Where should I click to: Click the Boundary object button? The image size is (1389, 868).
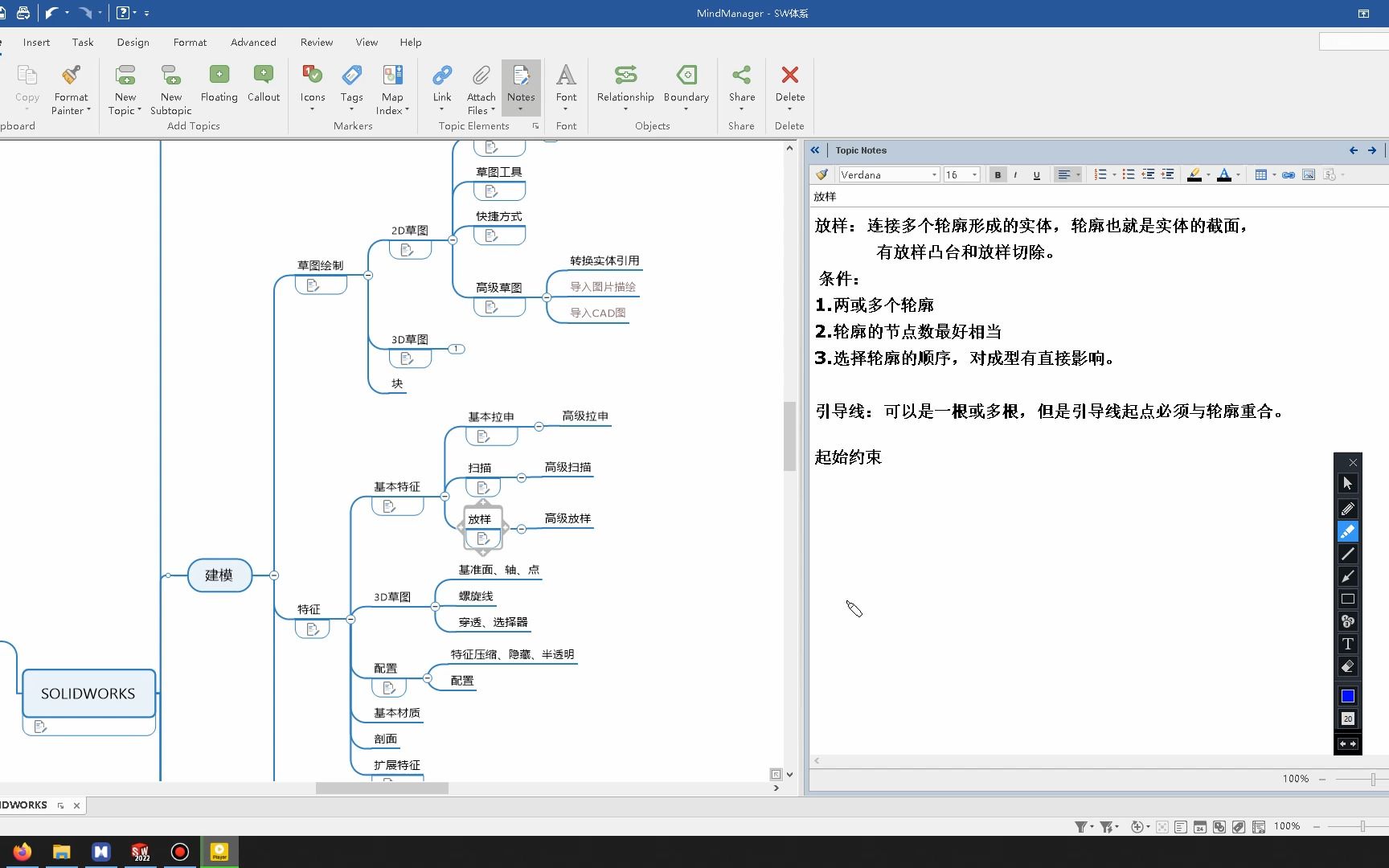686,88
